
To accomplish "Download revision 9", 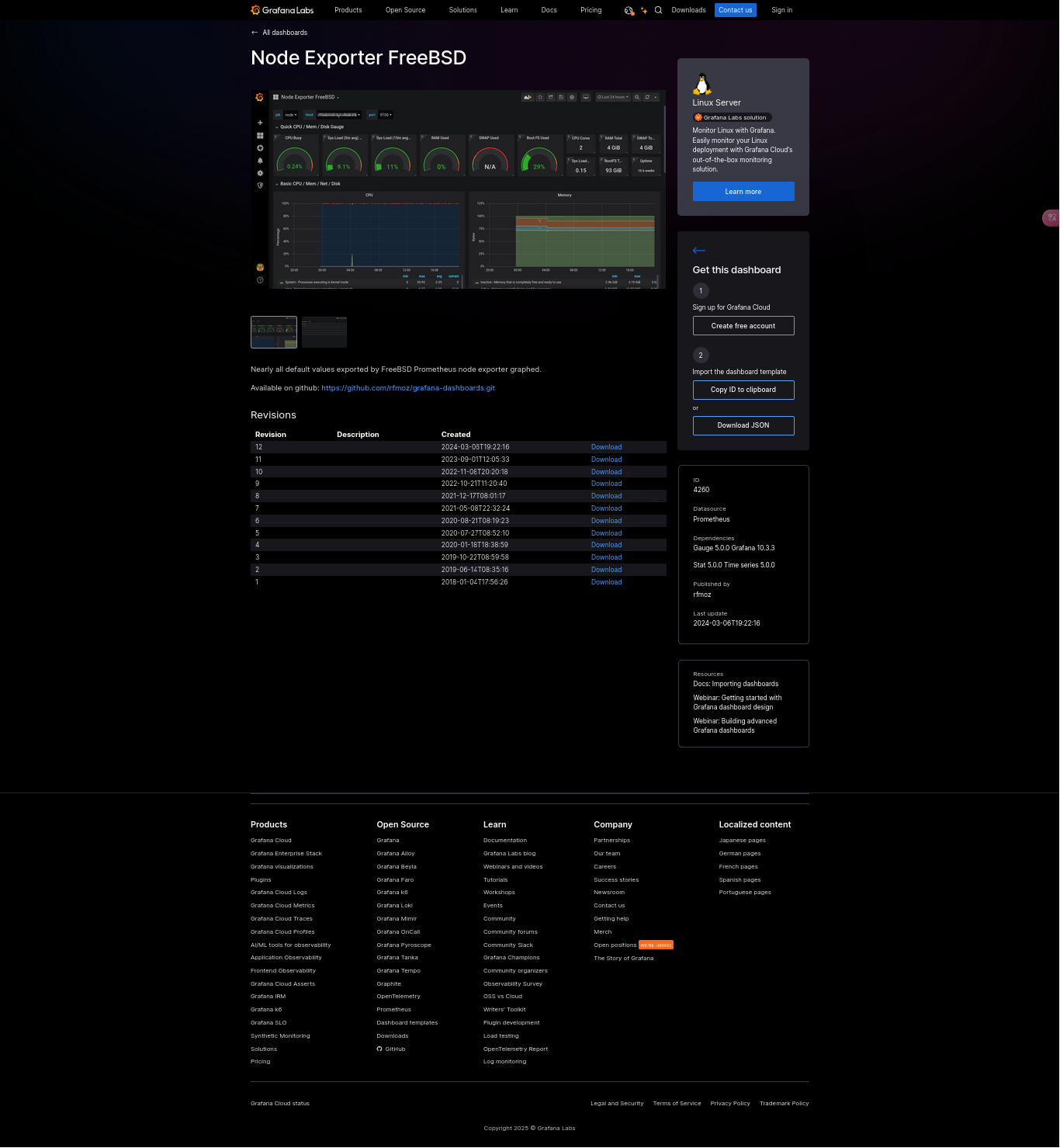I will pos(607,484).
